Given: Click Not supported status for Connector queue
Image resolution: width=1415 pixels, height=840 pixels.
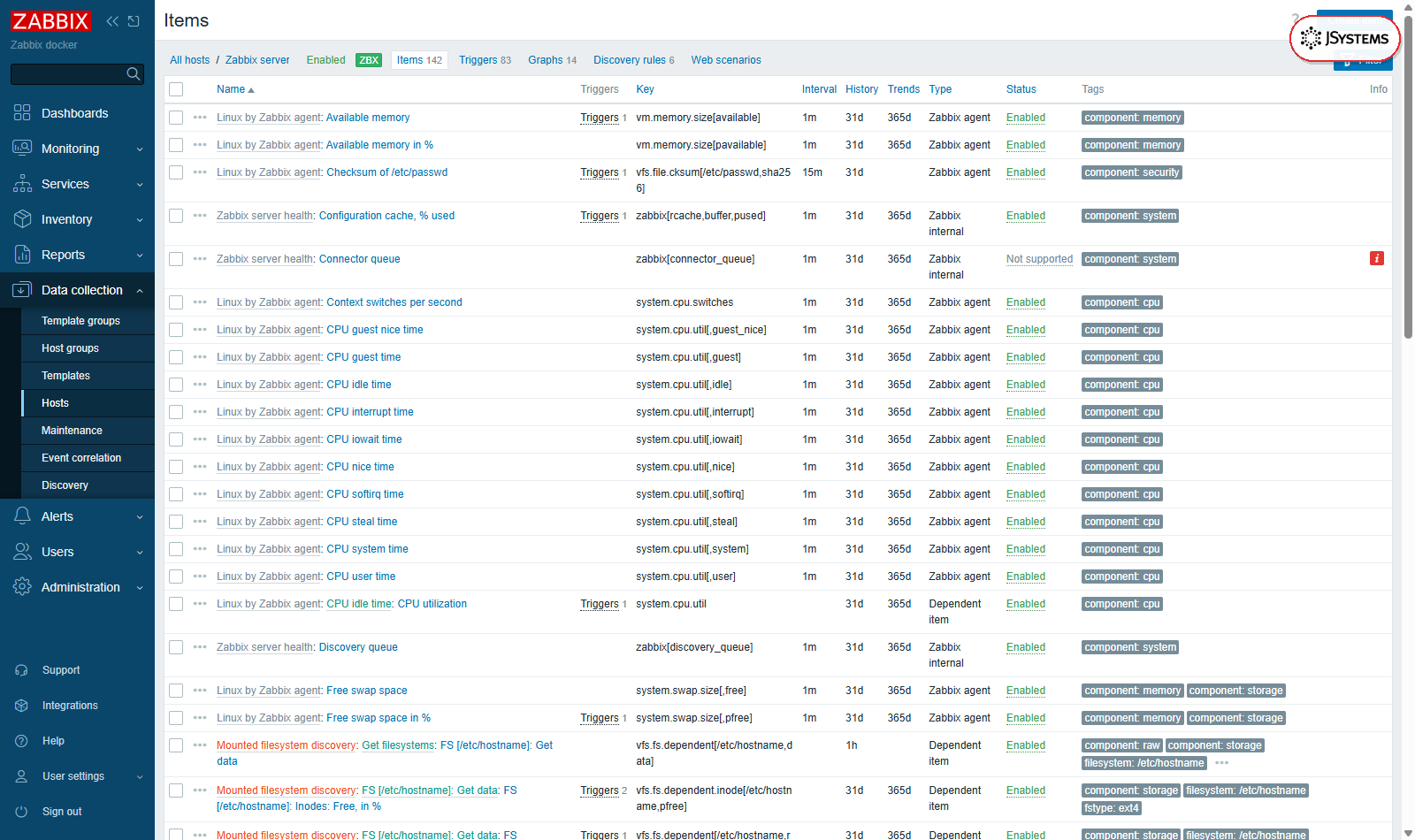Looking at the screenshot, I should pyautogui.click(x=1039, y=259).
